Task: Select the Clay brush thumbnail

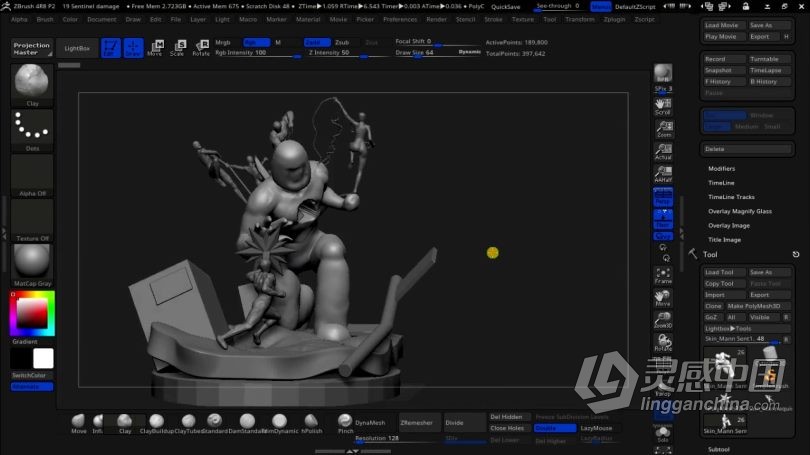Action: pyautogui.click(x=32, y=85)
